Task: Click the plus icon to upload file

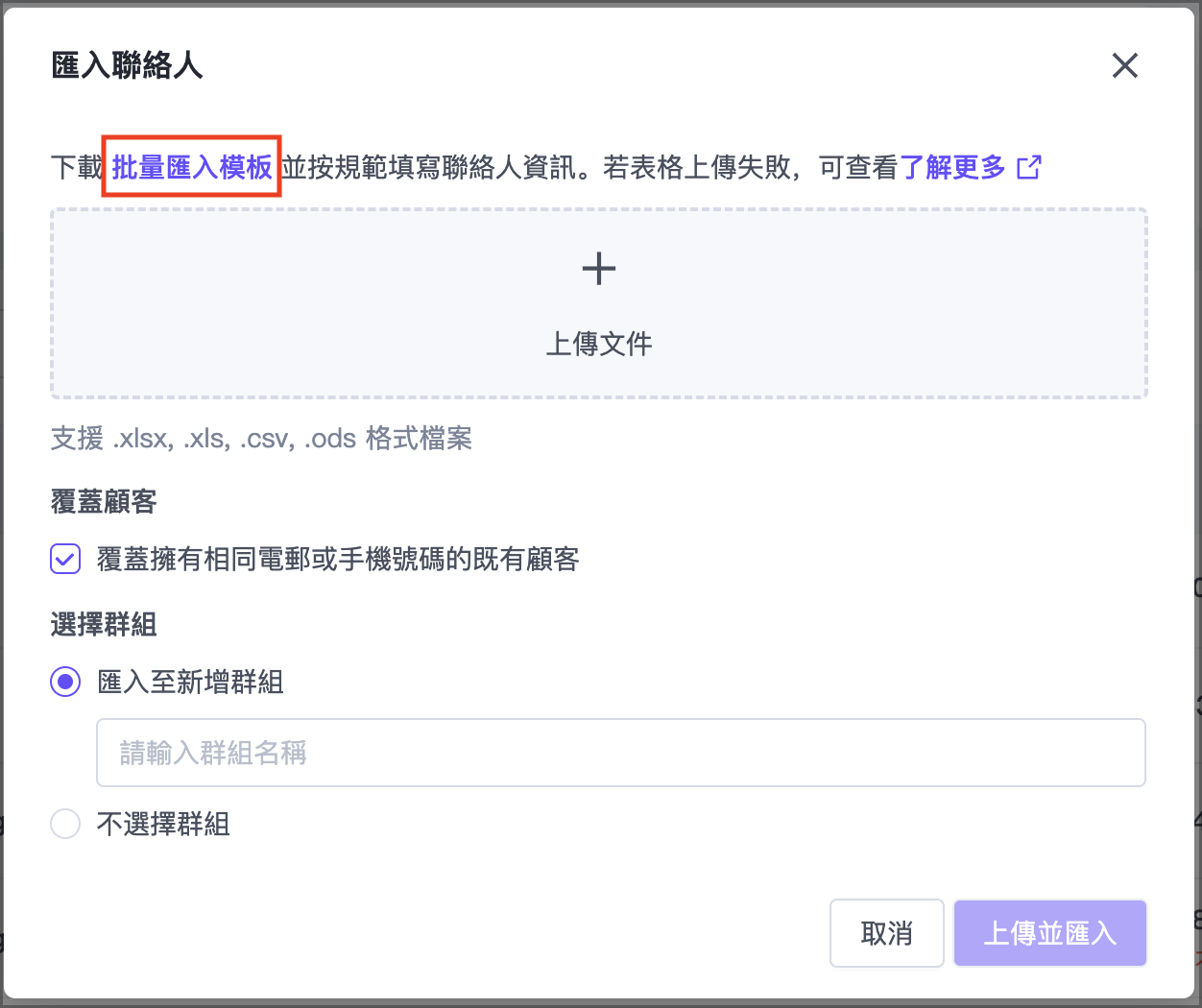Action: tap(598, 269)
